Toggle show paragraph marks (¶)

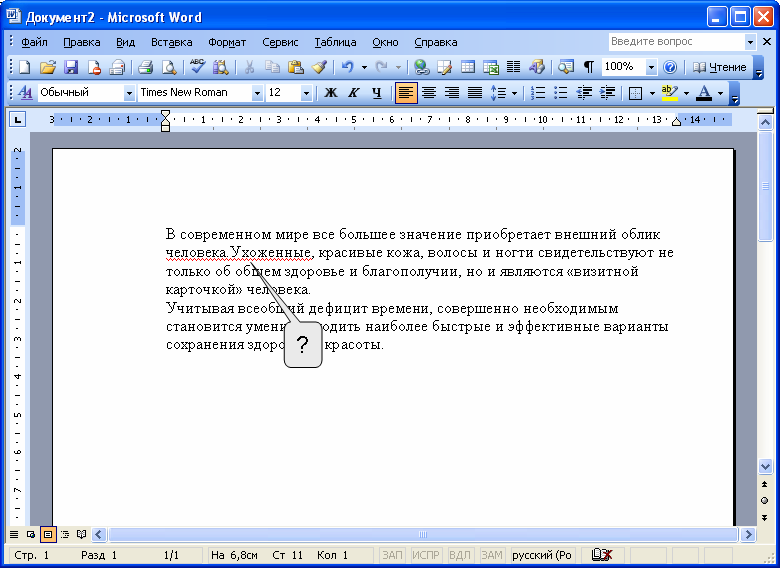click(x=589, y=67)
